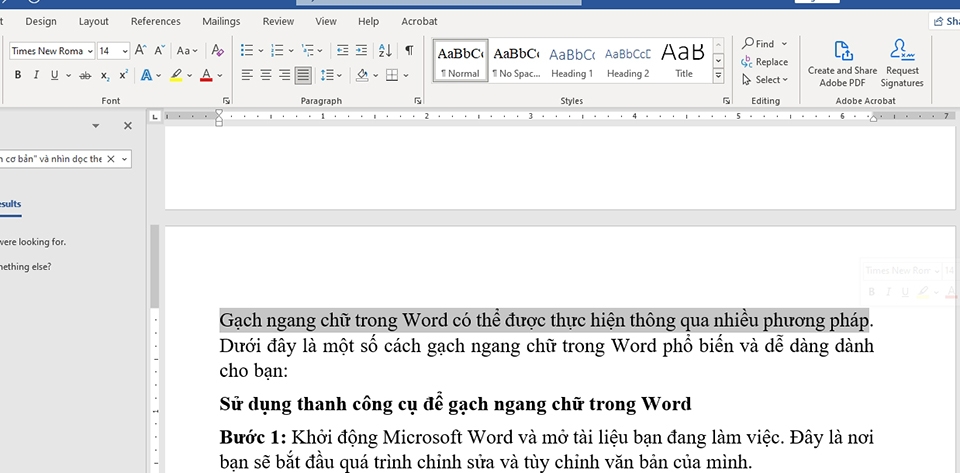
Task: Open the font name dropdown
Action: [90, 51]
